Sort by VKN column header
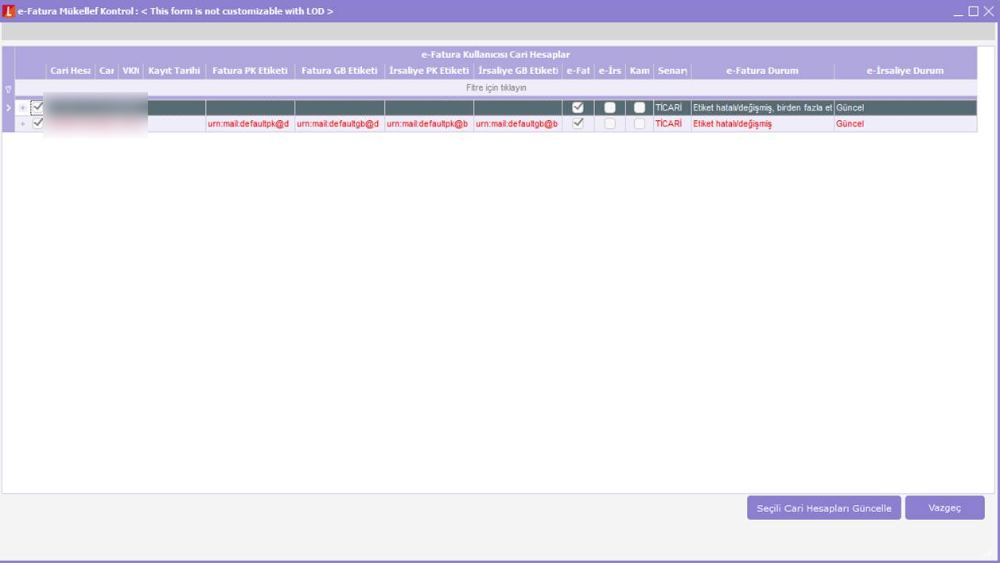 coord(131,71)
